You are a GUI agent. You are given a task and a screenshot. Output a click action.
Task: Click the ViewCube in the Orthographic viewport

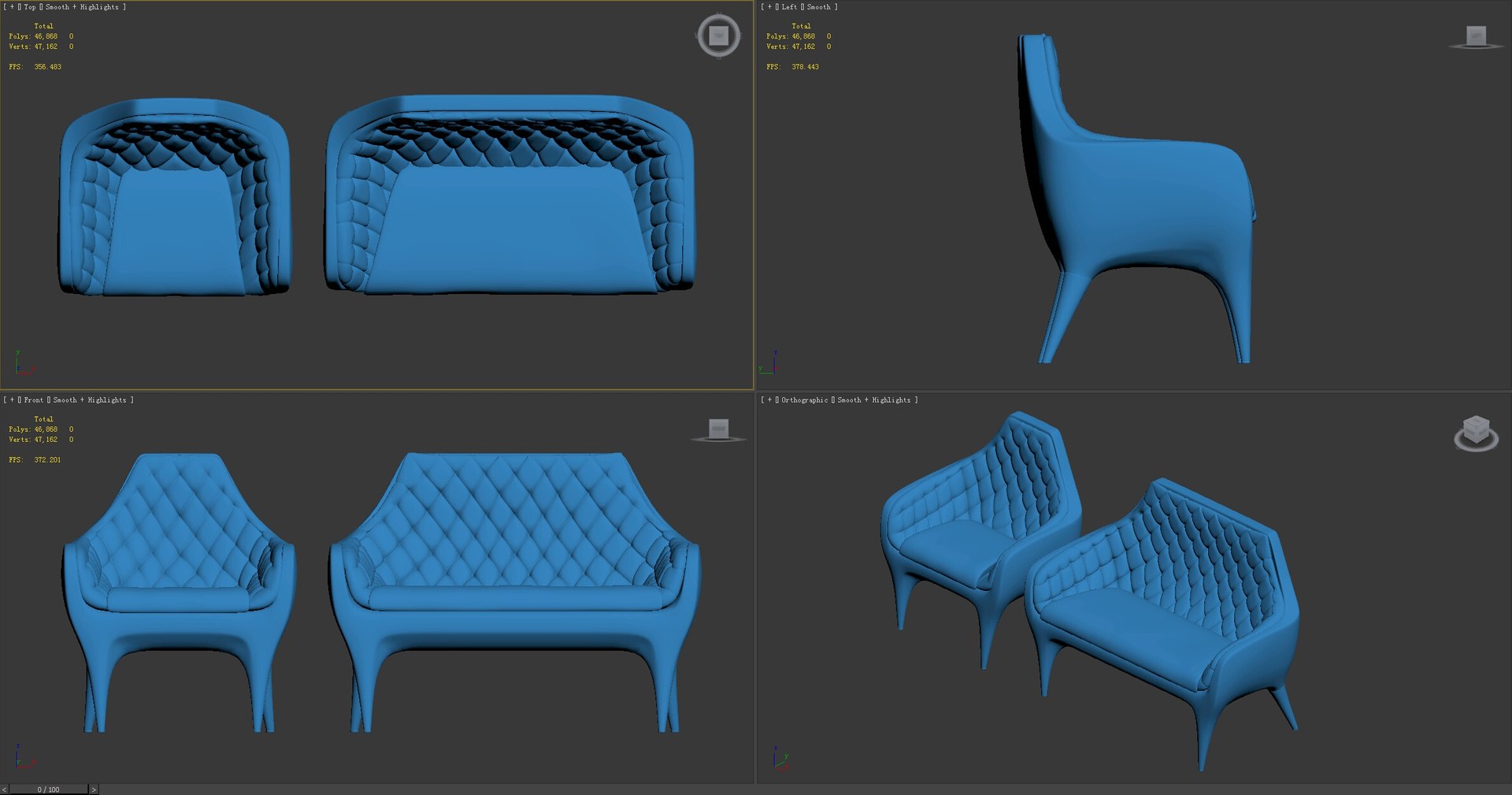1476,433
